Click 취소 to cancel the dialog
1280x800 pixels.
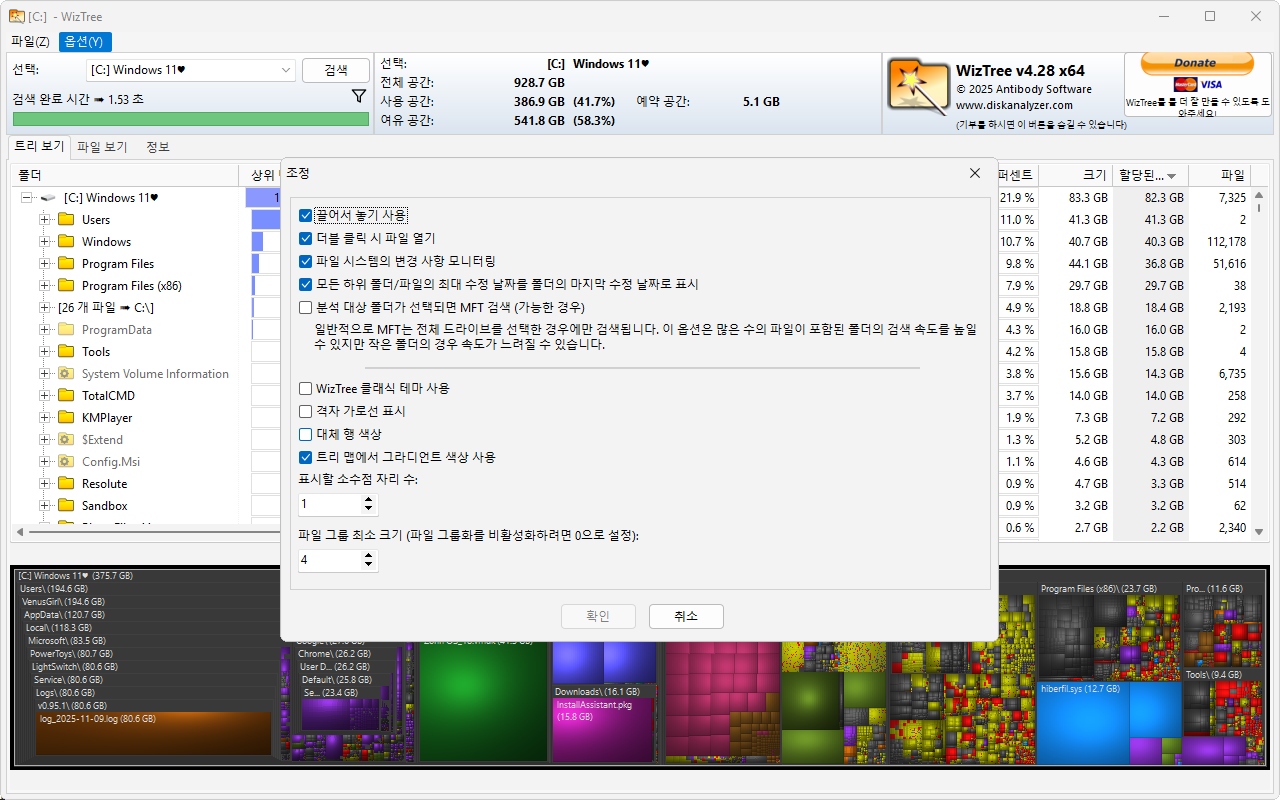click(686, 616)
